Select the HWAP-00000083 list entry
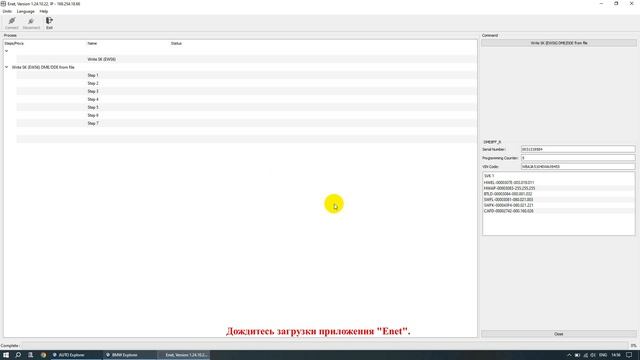This screenshot has height=360, width=640. (x=558, y=188)
